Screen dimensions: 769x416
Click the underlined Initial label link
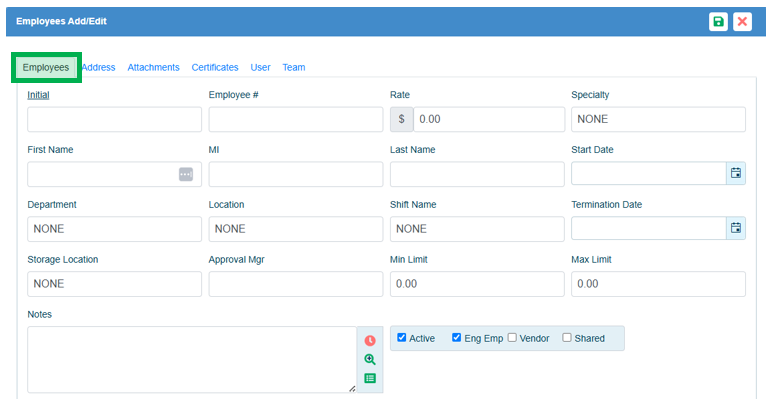[x=38, y=95]
